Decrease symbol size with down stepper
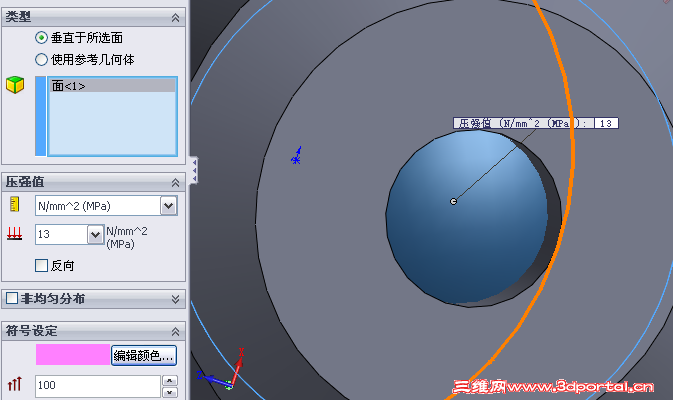Image resolution: width=673 pixels, height=400 pixels. [170, 392]
